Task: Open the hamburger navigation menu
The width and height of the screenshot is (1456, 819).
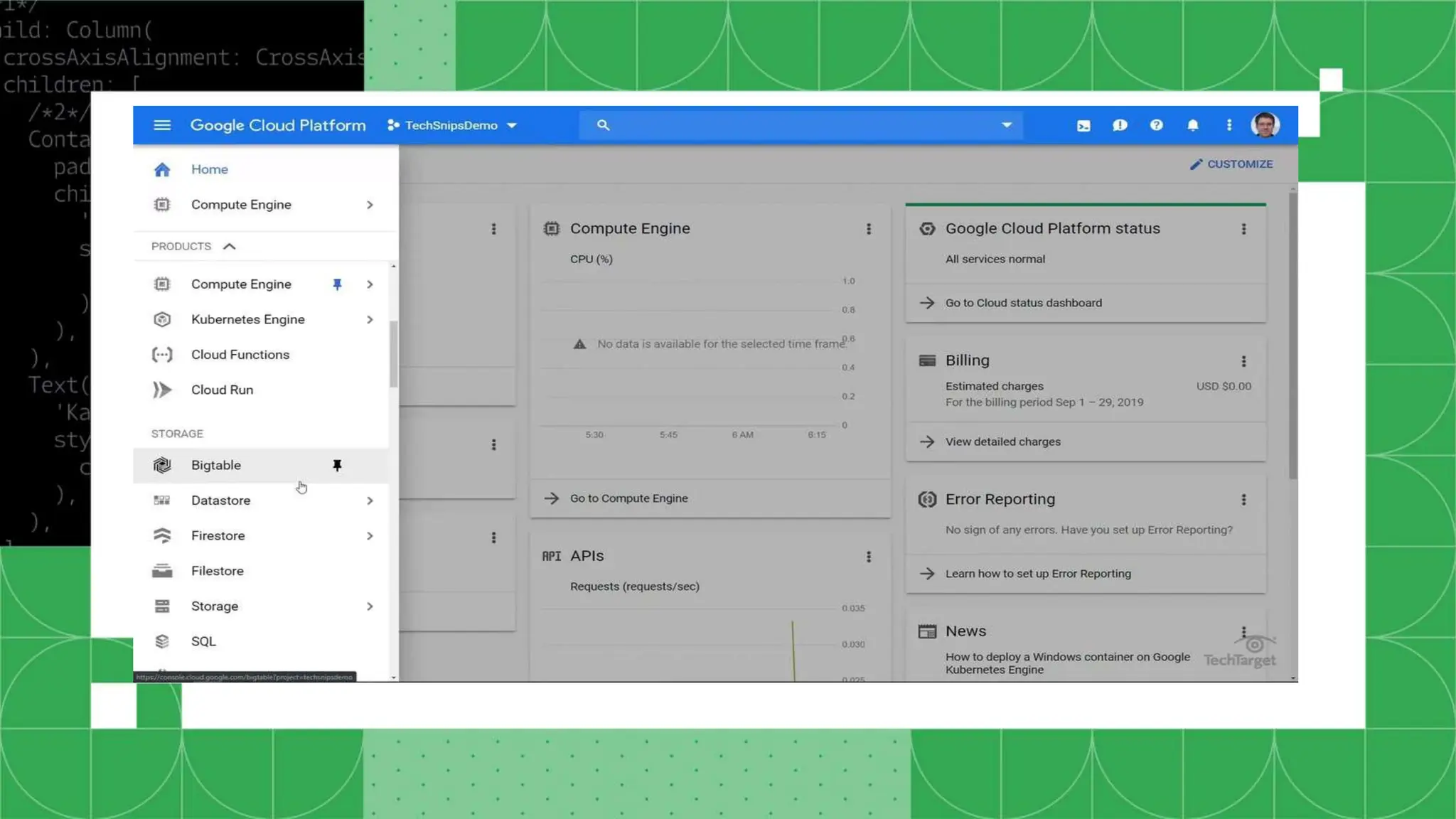Action: 162,125
